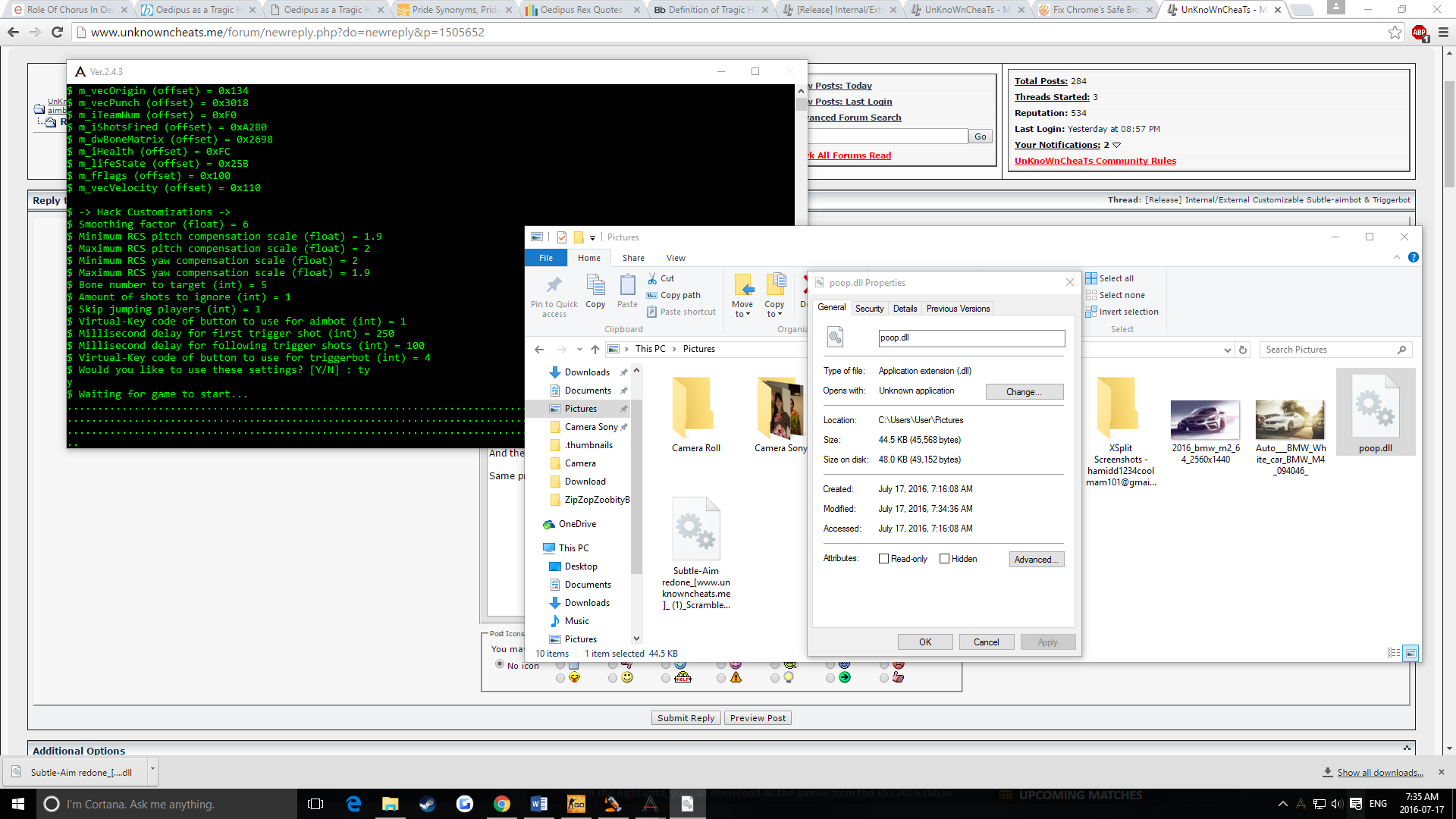The width and height of the screenshot is (1456, 819).
Task: Click File Explorer help question icon
Action: pos(1414,258)
